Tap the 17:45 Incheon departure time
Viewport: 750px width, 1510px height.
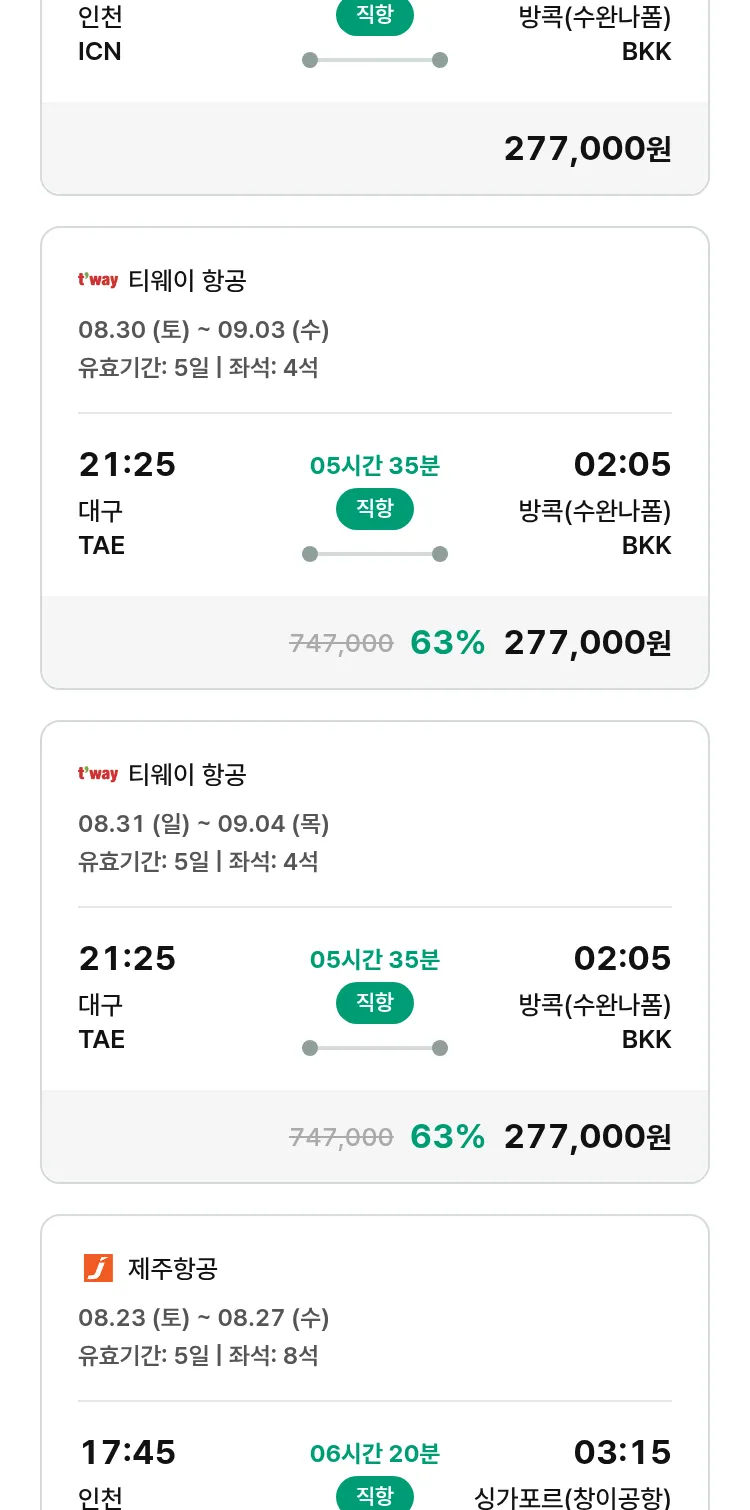127,1452
